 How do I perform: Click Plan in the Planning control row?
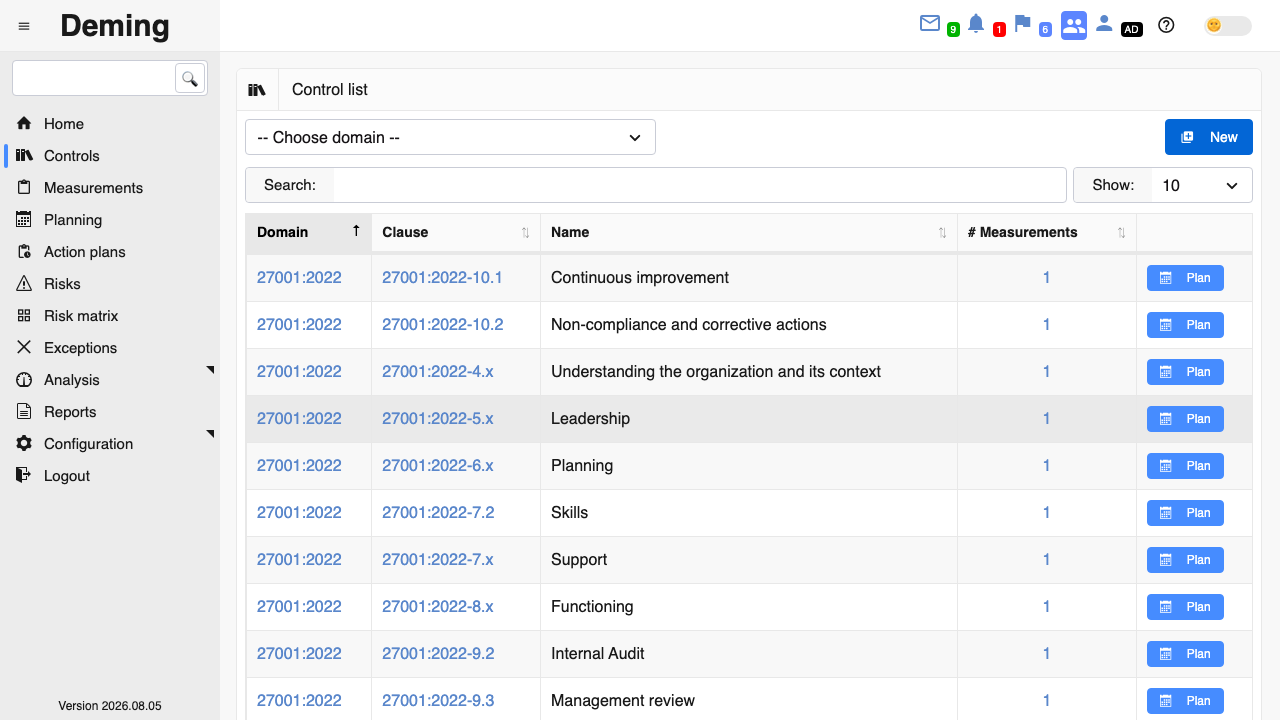coord(1185,466)
